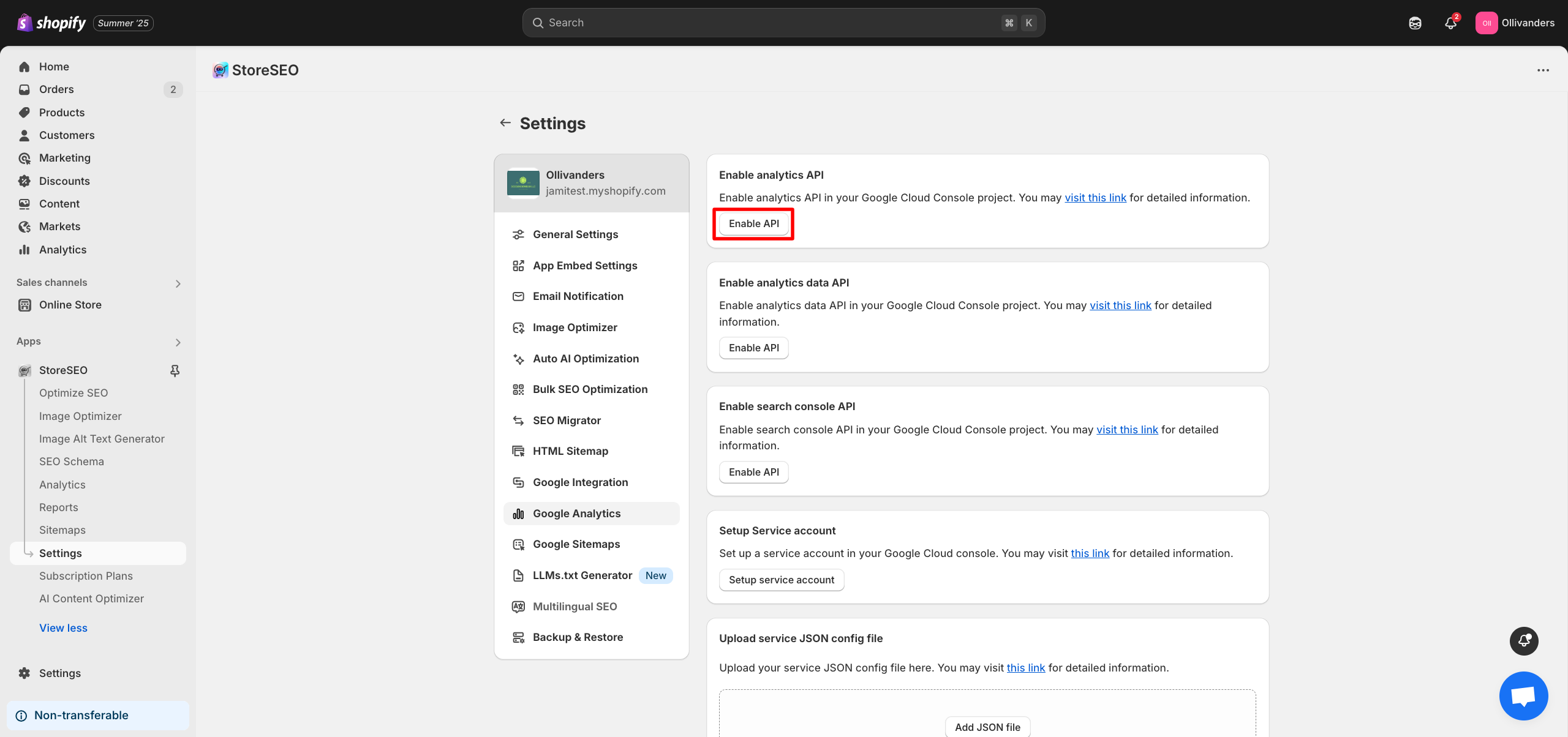Open Bulk SEO Optimization settings
1568x737 pixels.
coord(592,389)
